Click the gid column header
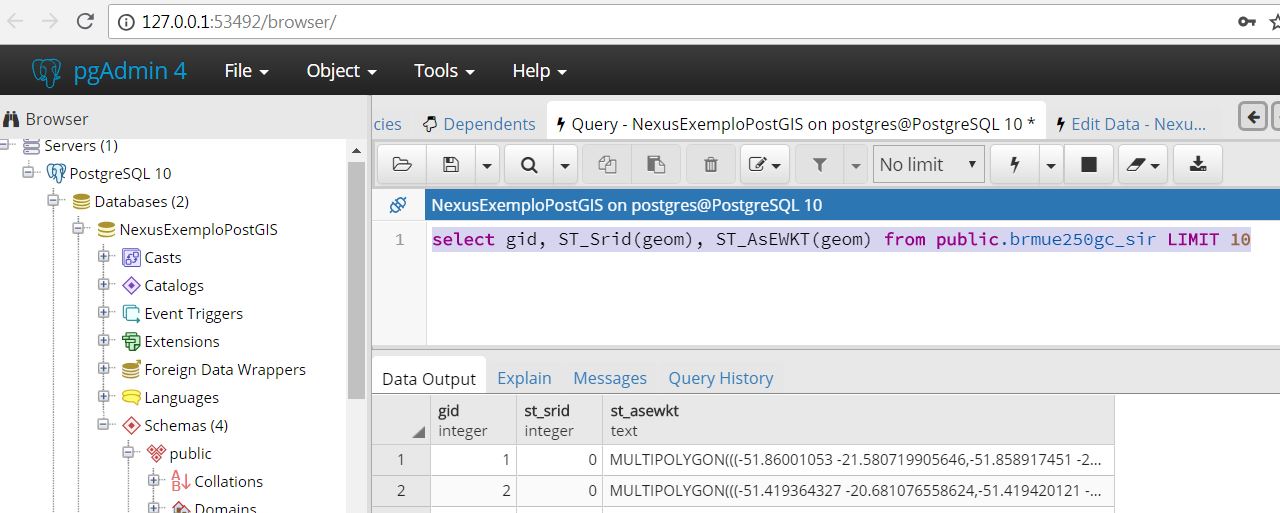 474,420
